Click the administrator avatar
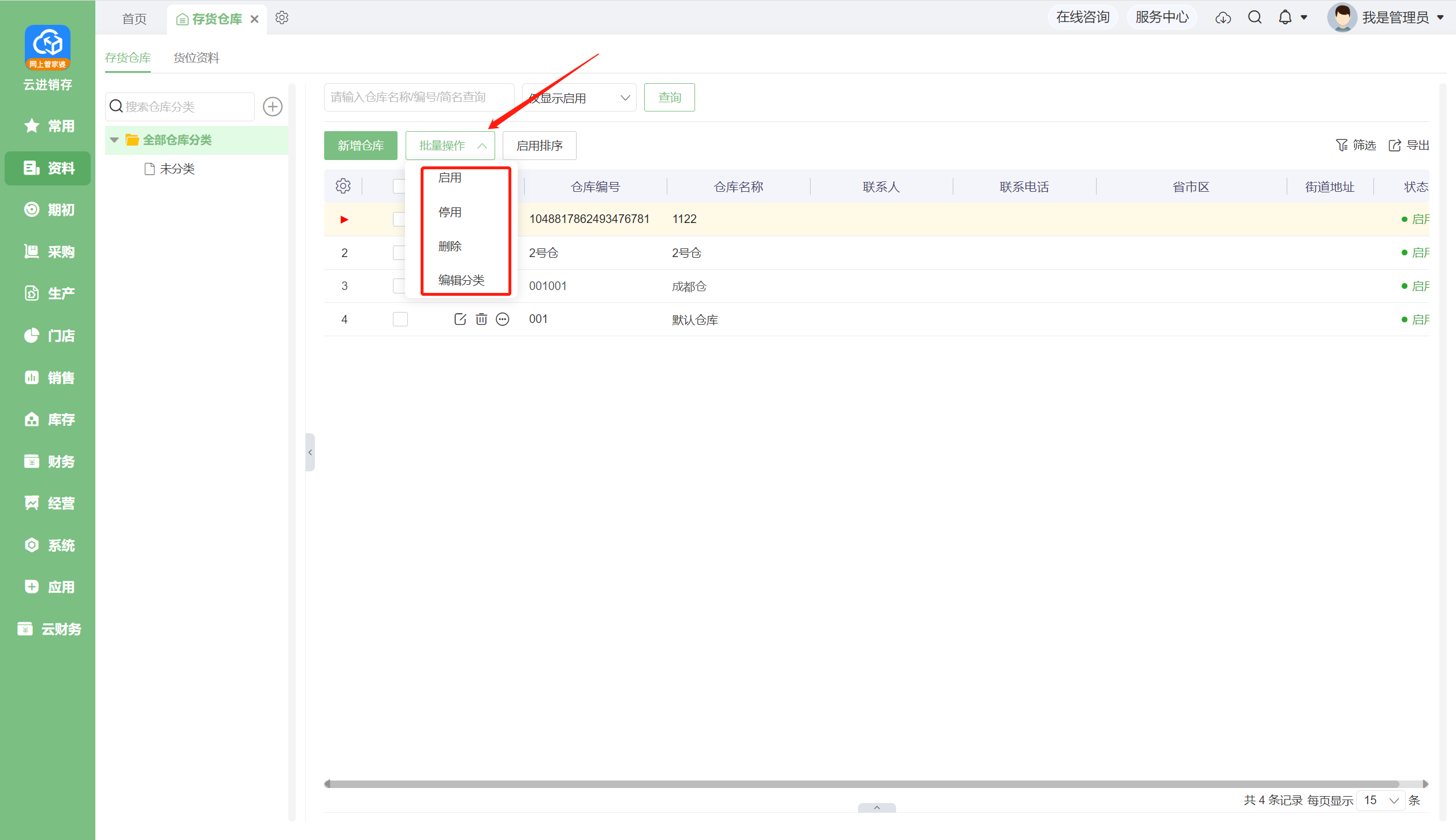1456x840 pixels. (x=1342, y=17)
